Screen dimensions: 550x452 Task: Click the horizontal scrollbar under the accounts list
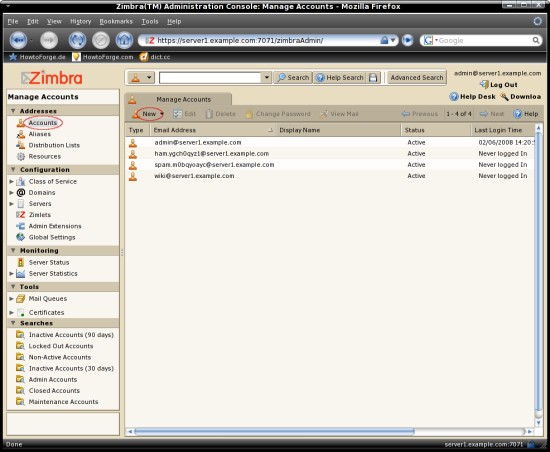[x=274, y=431]
